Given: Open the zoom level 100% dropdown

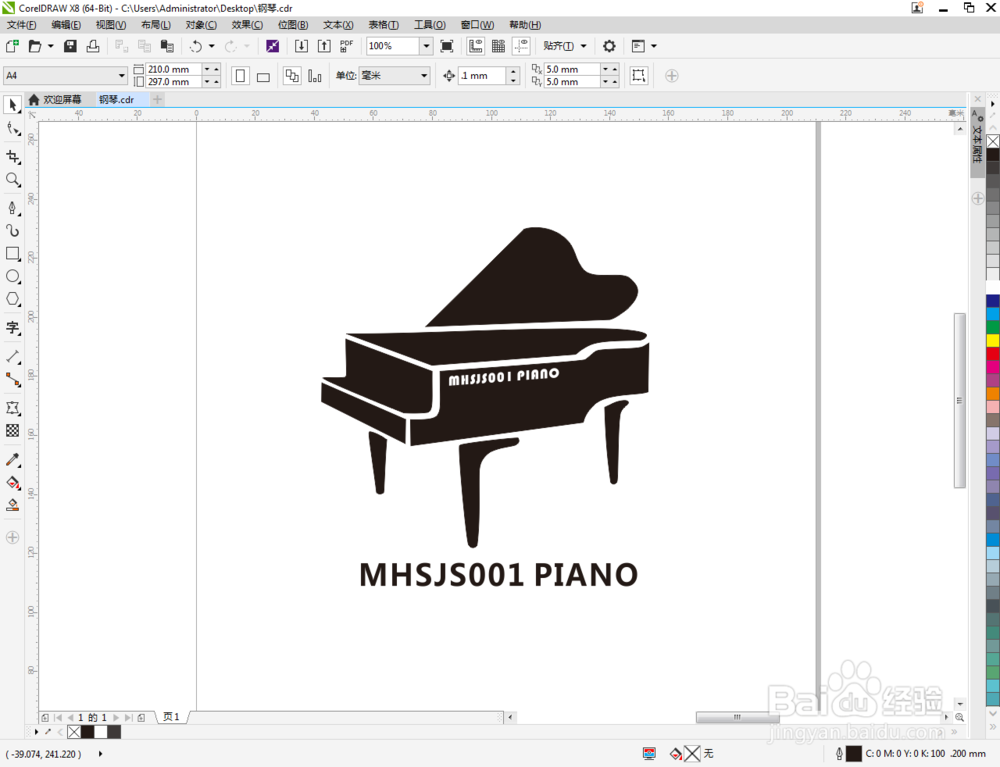Looking at the screenshot, I should coord(426,46).
